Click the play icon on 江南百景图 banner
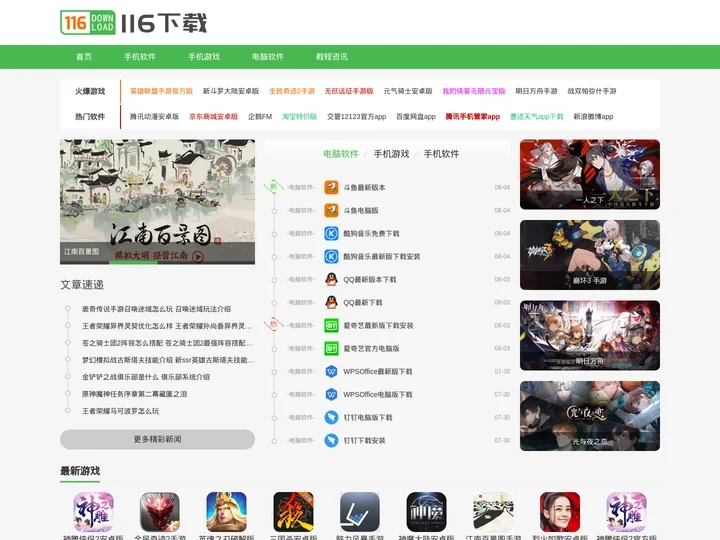Viewport: 720px width, 540px height. click(x=198, y=256)
